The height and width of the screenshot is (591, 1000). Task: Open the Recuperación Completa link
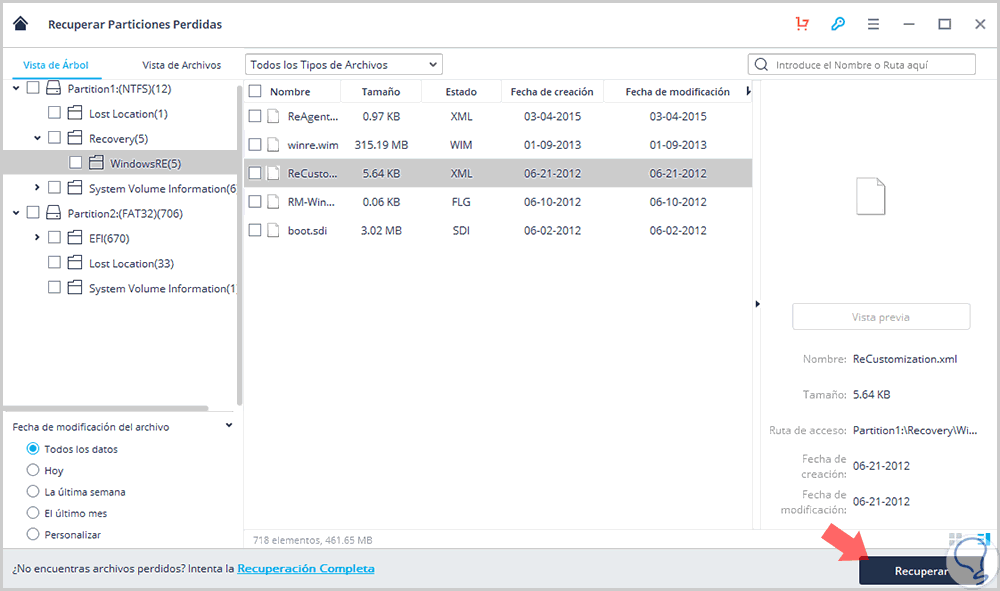(305, 568)
